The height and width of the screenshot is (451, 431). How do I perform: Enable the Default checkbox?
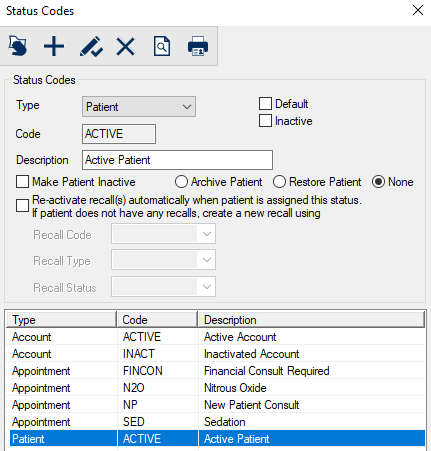265,103
